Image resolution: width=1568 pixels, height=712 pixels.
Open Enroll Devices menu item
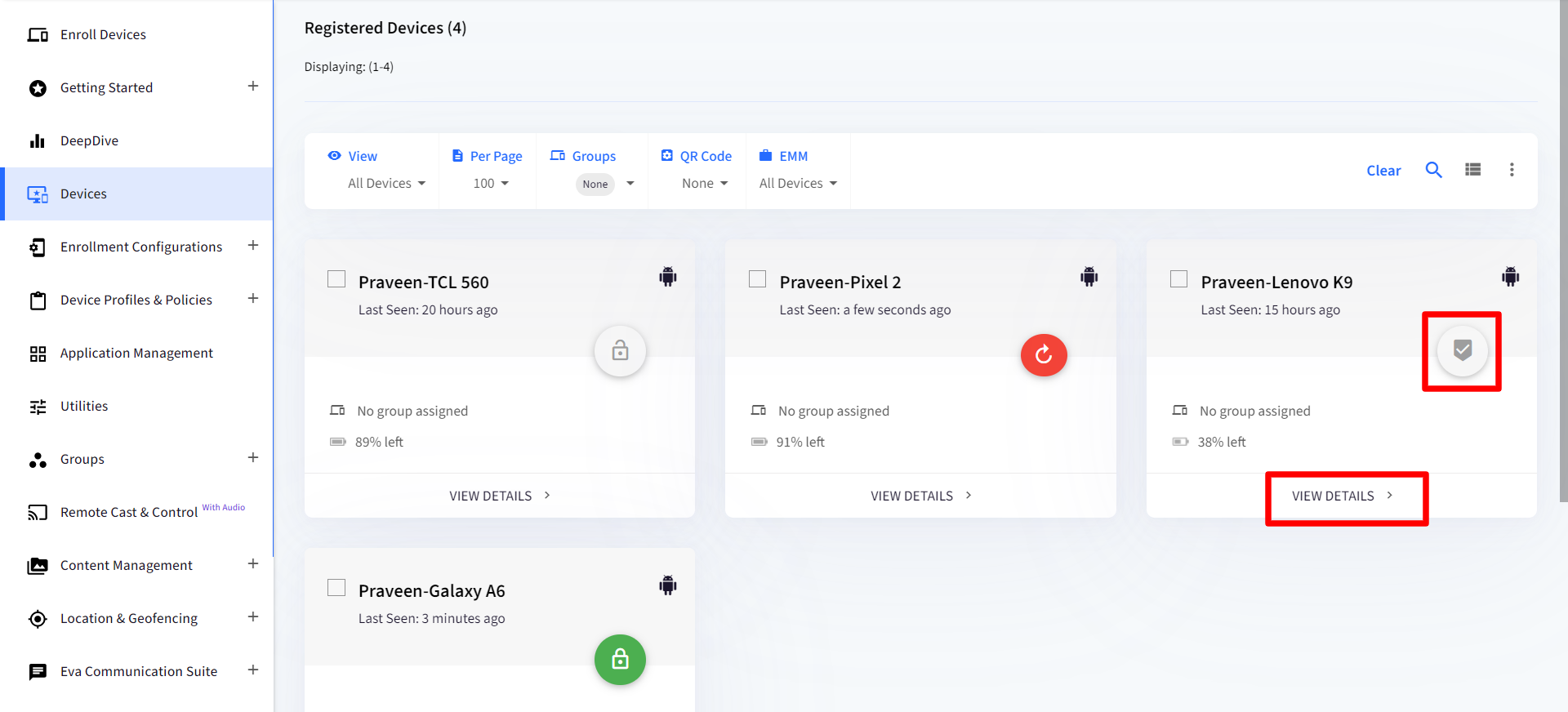coord(136,35)
